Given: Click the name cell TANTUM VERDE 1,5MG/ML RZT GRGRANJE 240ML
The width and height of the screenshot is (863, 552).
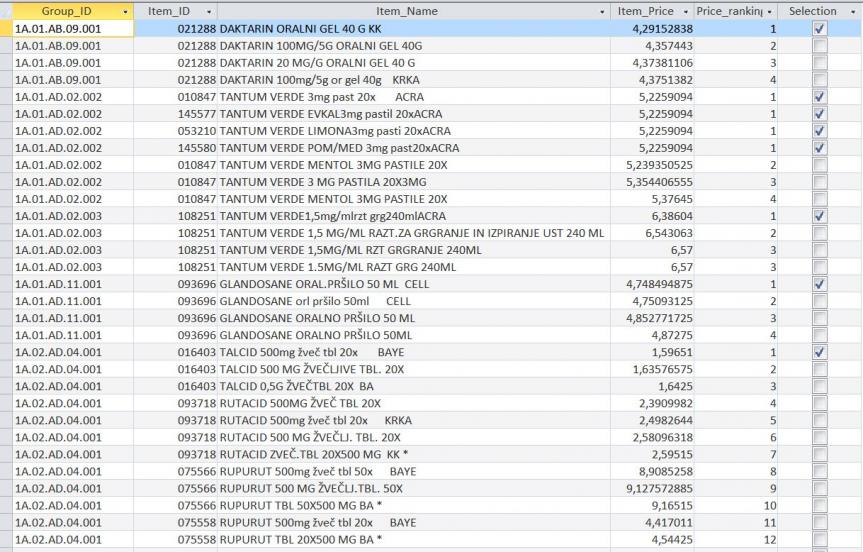Looking at the screenshot, I should pos(414,250).
